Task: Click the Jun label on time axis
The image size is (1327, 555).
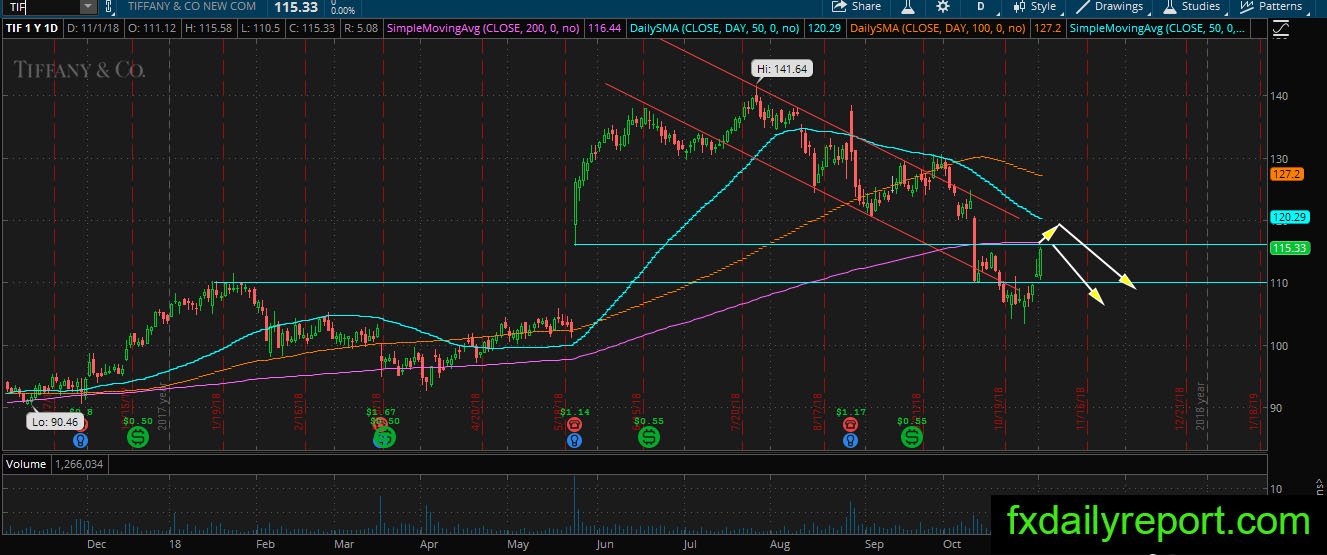Action: [x=604, y=544]
